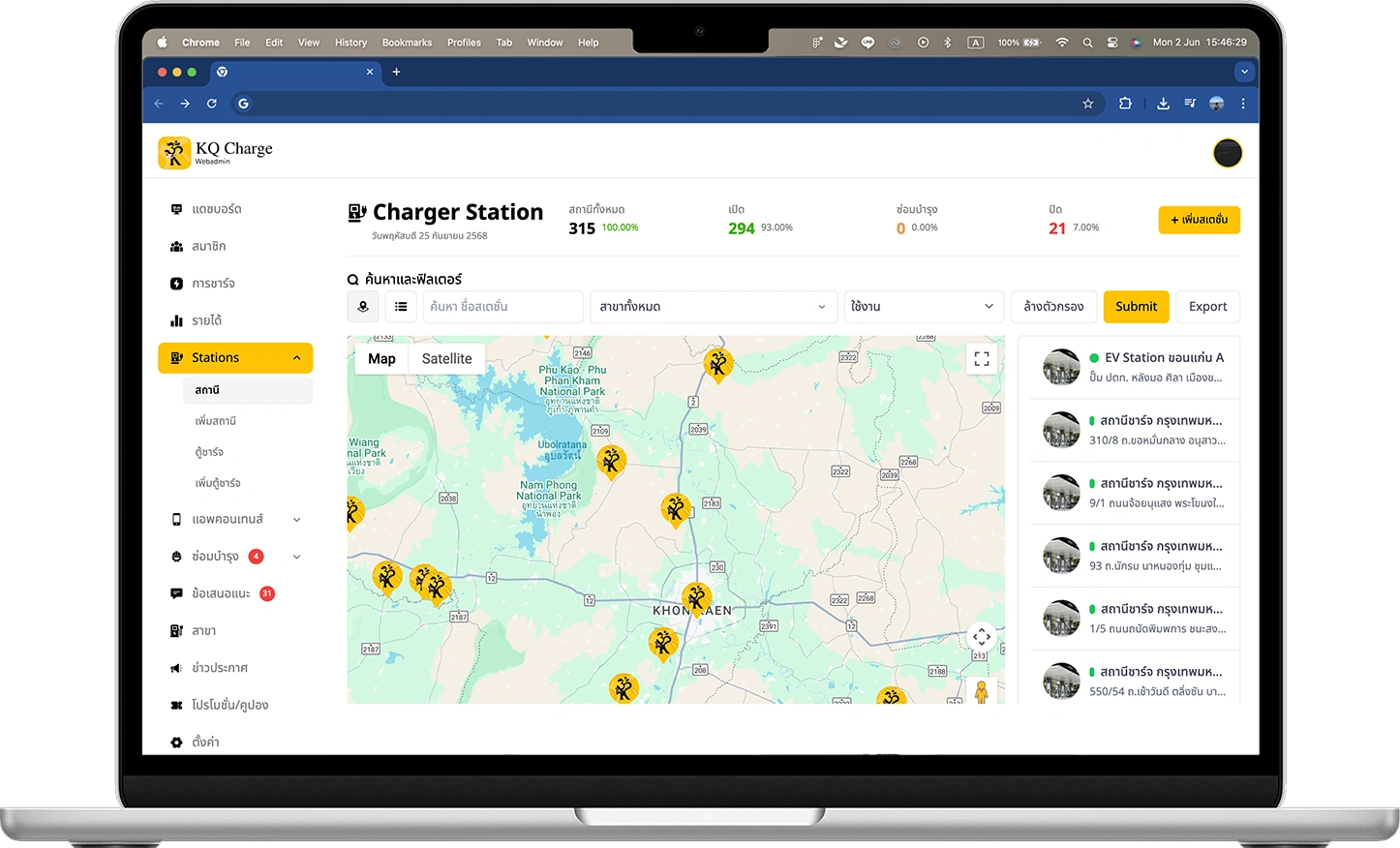Image resolution: width=1400 pixels, height=848 pixels.
Task: Click the Street View pegman icon
Action: pos(981,691)
